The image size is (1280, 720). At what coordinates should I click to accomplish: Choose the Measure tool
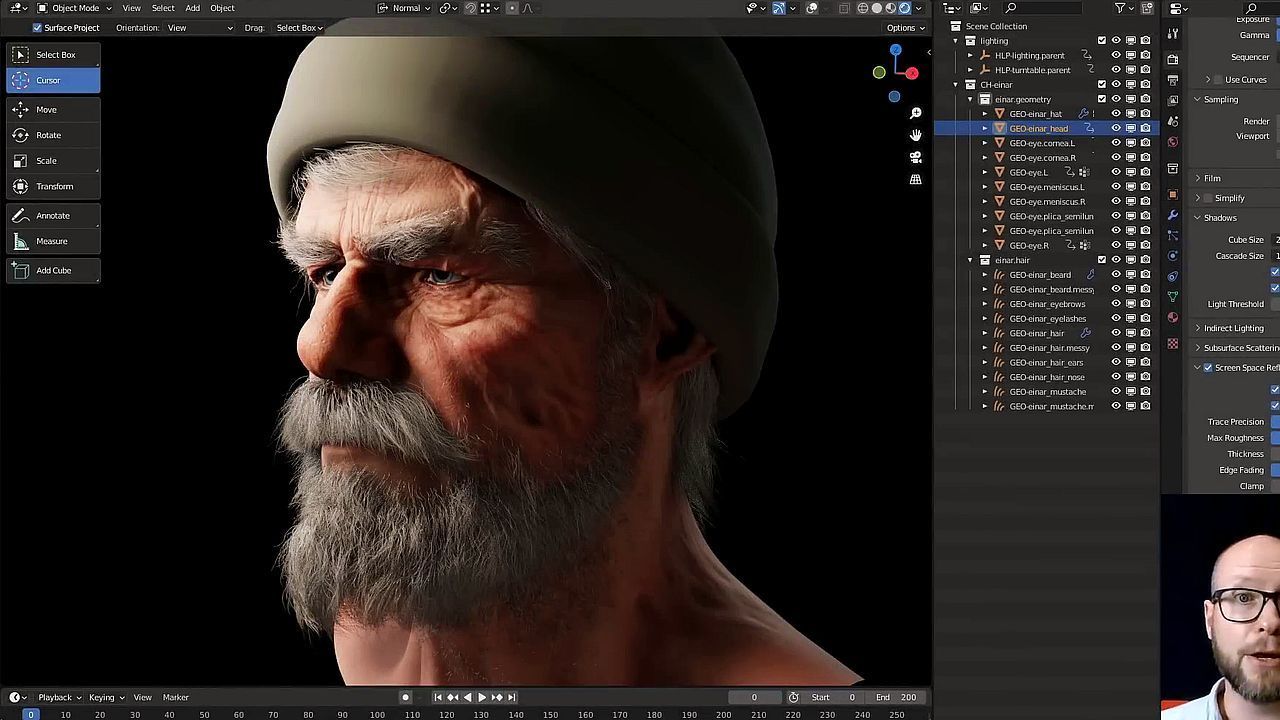point(51,241)
